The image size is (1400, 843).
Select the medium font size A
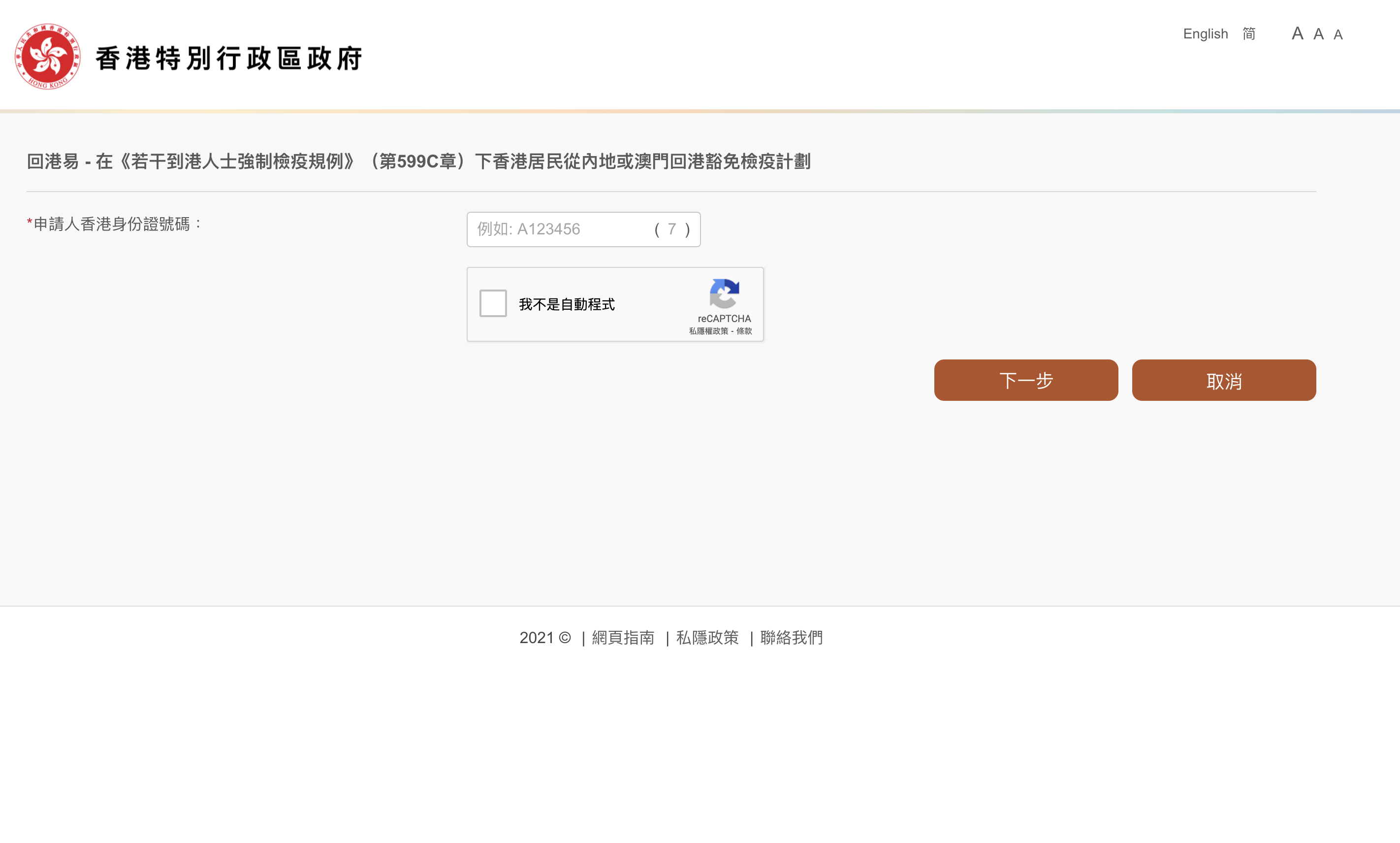1319,34
